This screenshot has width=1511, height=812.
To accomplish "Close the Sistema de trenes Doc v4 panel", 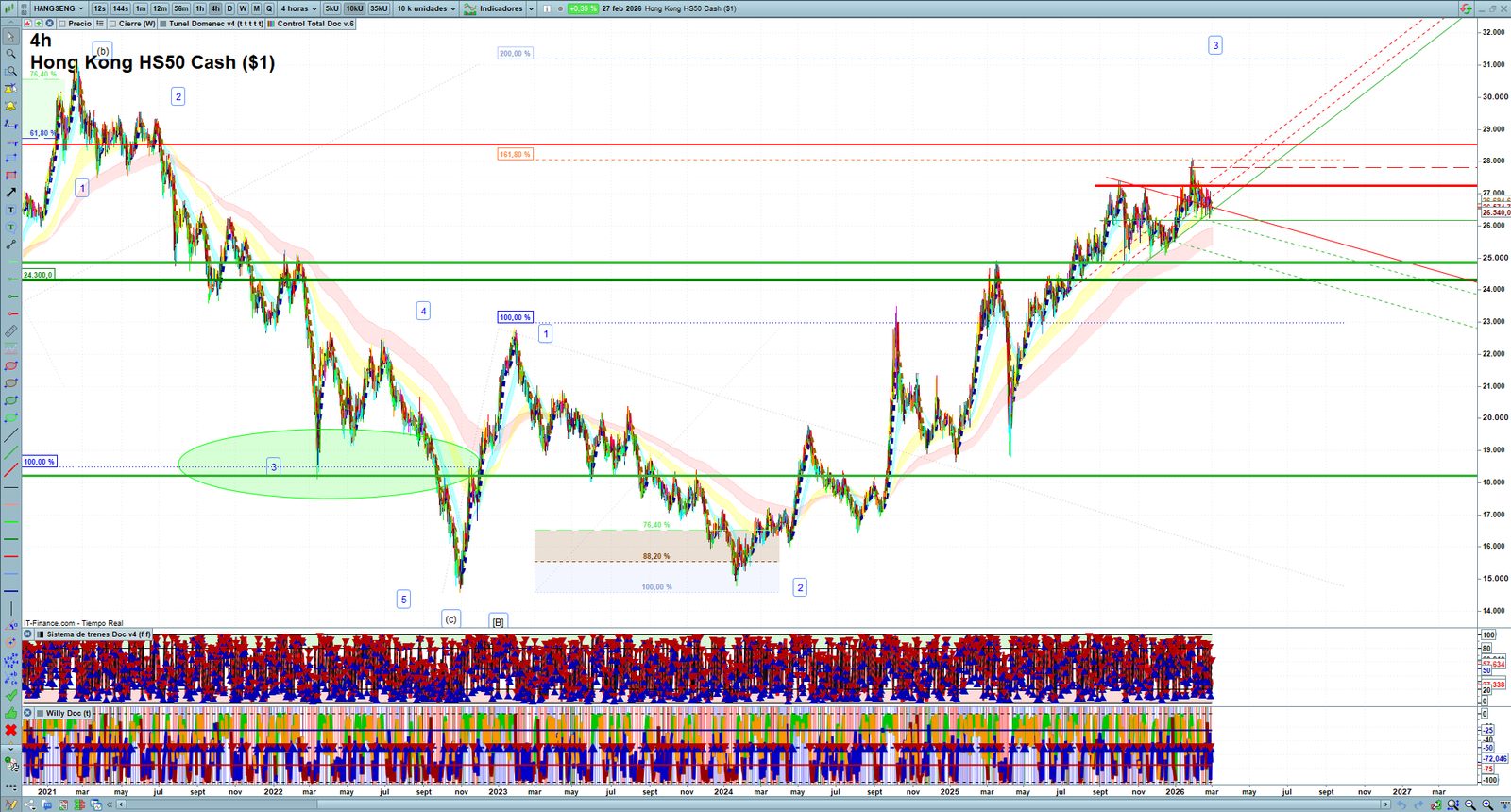I will point(28,634).
